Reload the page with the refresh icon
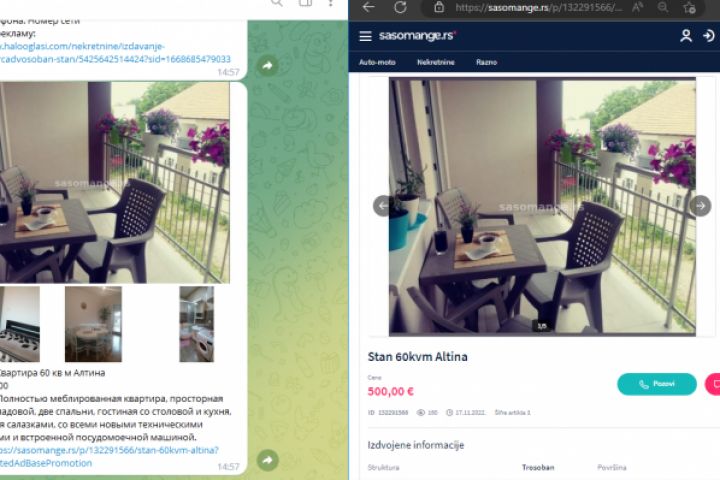Screen dimensions: 720x480 pos(400,7)
